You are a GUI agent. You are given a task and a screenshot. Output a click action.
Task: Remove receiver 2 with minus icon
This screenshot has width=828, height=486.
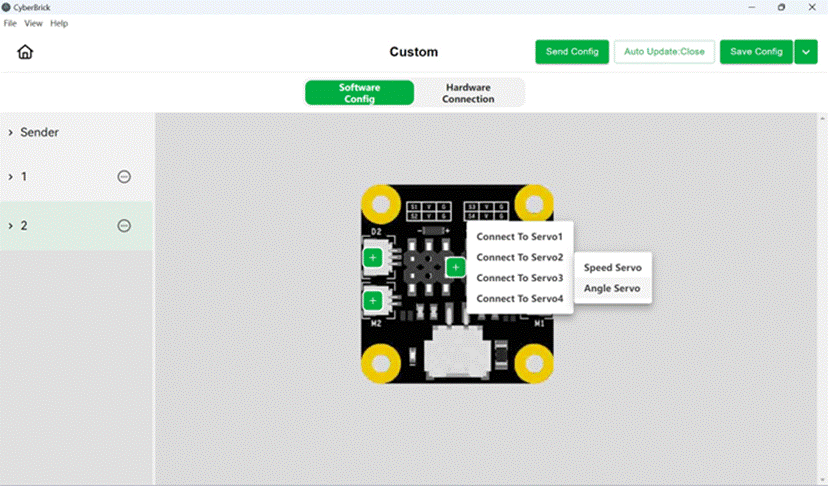click(124, 226)
